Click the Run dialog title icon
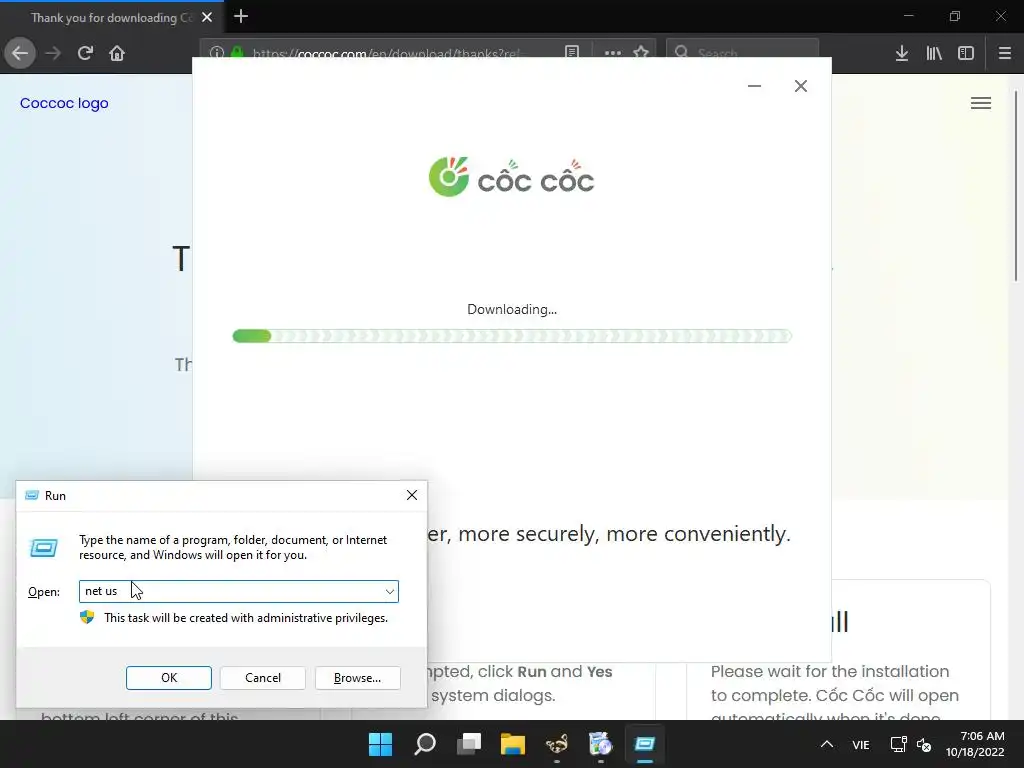This screenshot has height=768, width=1024. point(31,496)
